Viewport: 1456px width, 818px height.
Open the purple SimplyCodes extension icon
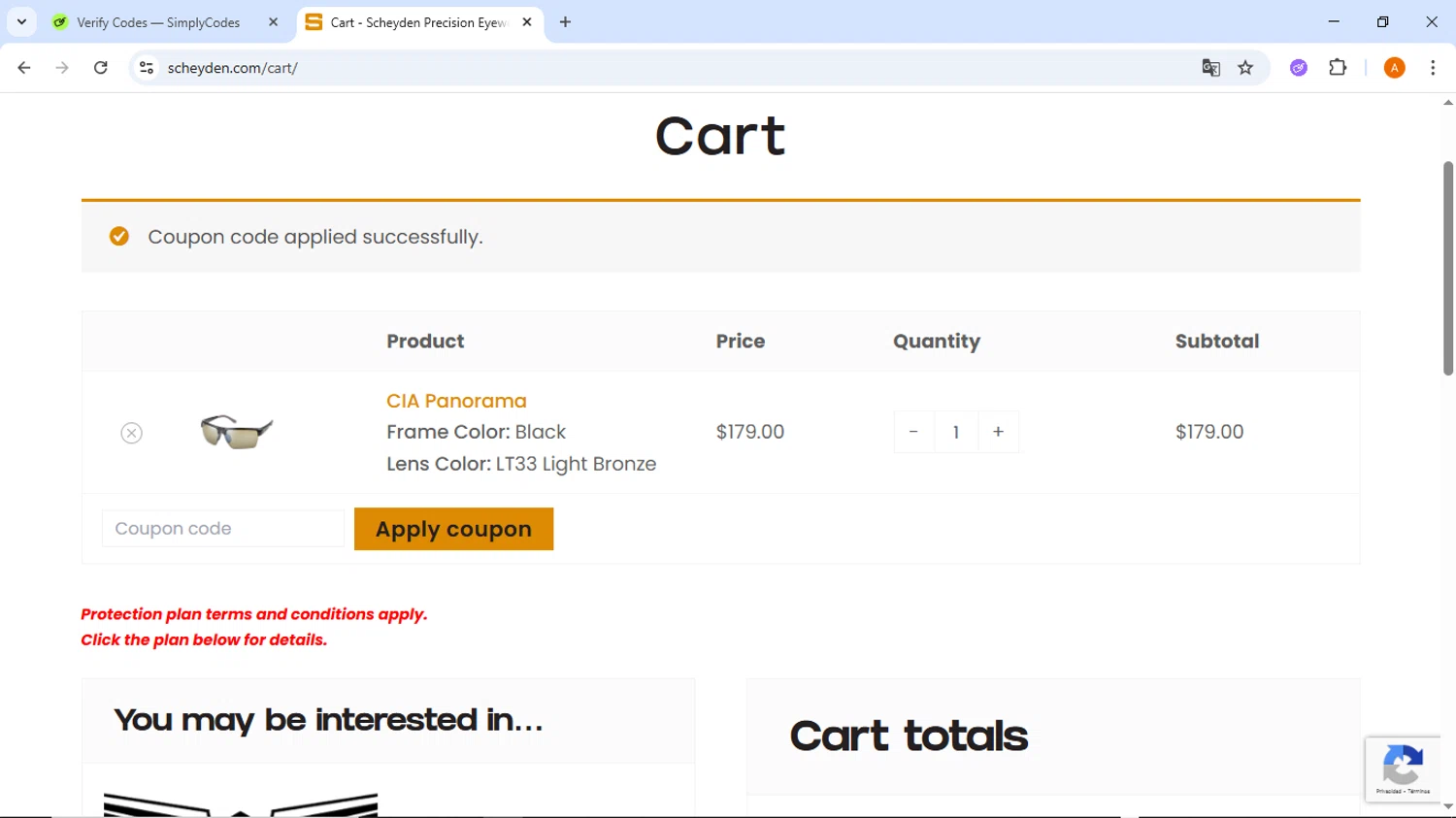(1299, 68)
